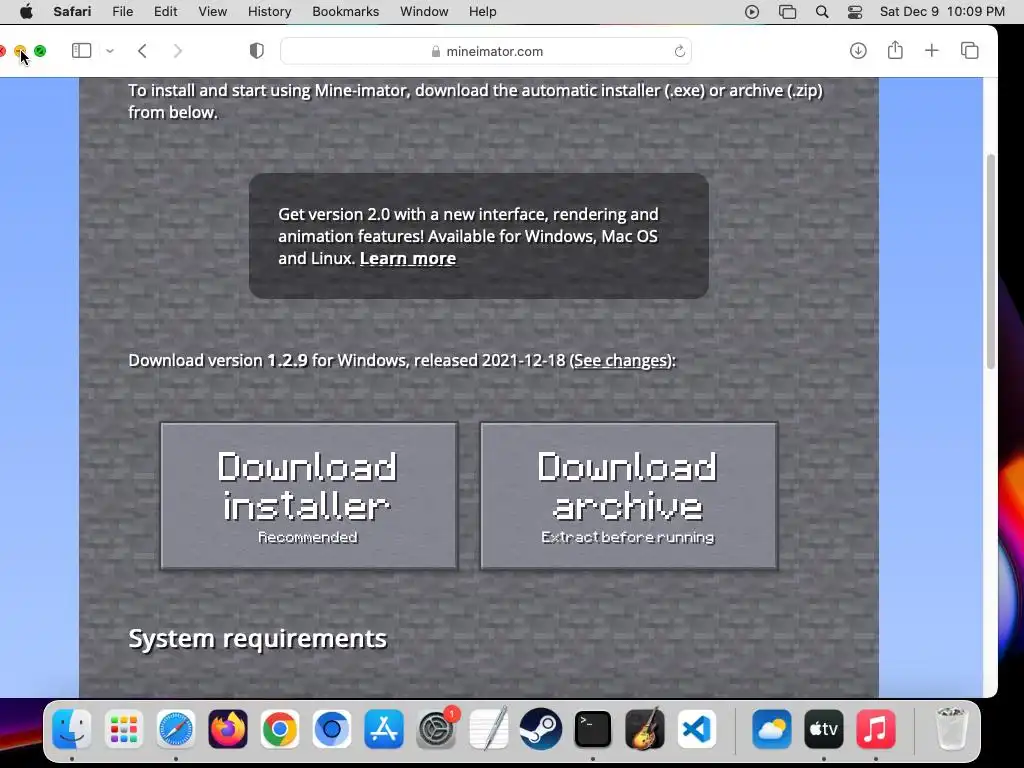Open System Settings from the Dock

(436, 729)
